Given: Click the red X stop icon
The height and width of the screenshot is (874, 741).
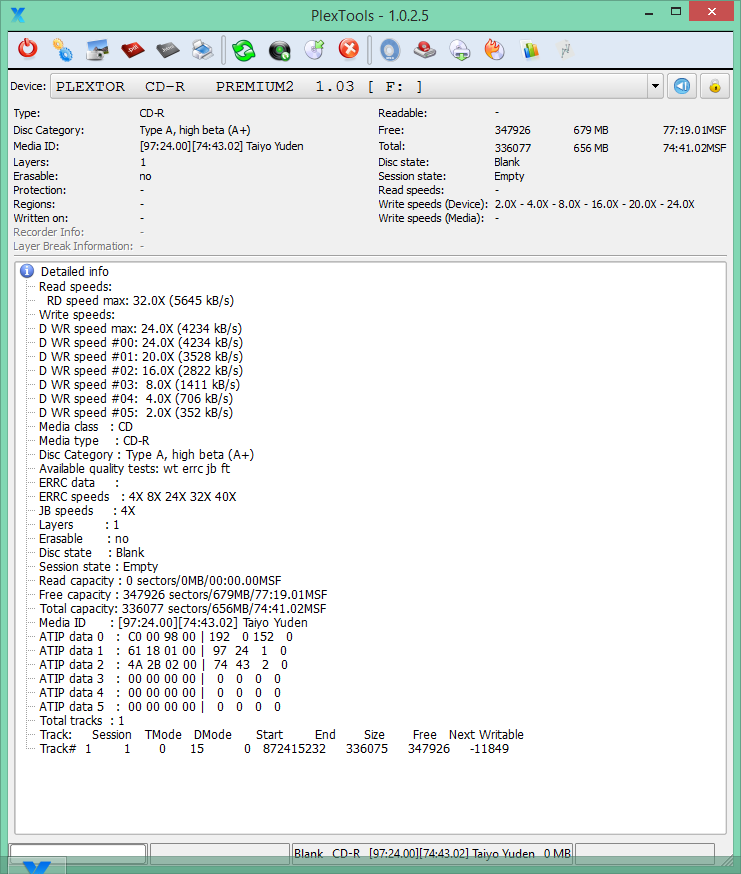Looking at the screenshot, I should pyautogui.click(x=349, y=49).
